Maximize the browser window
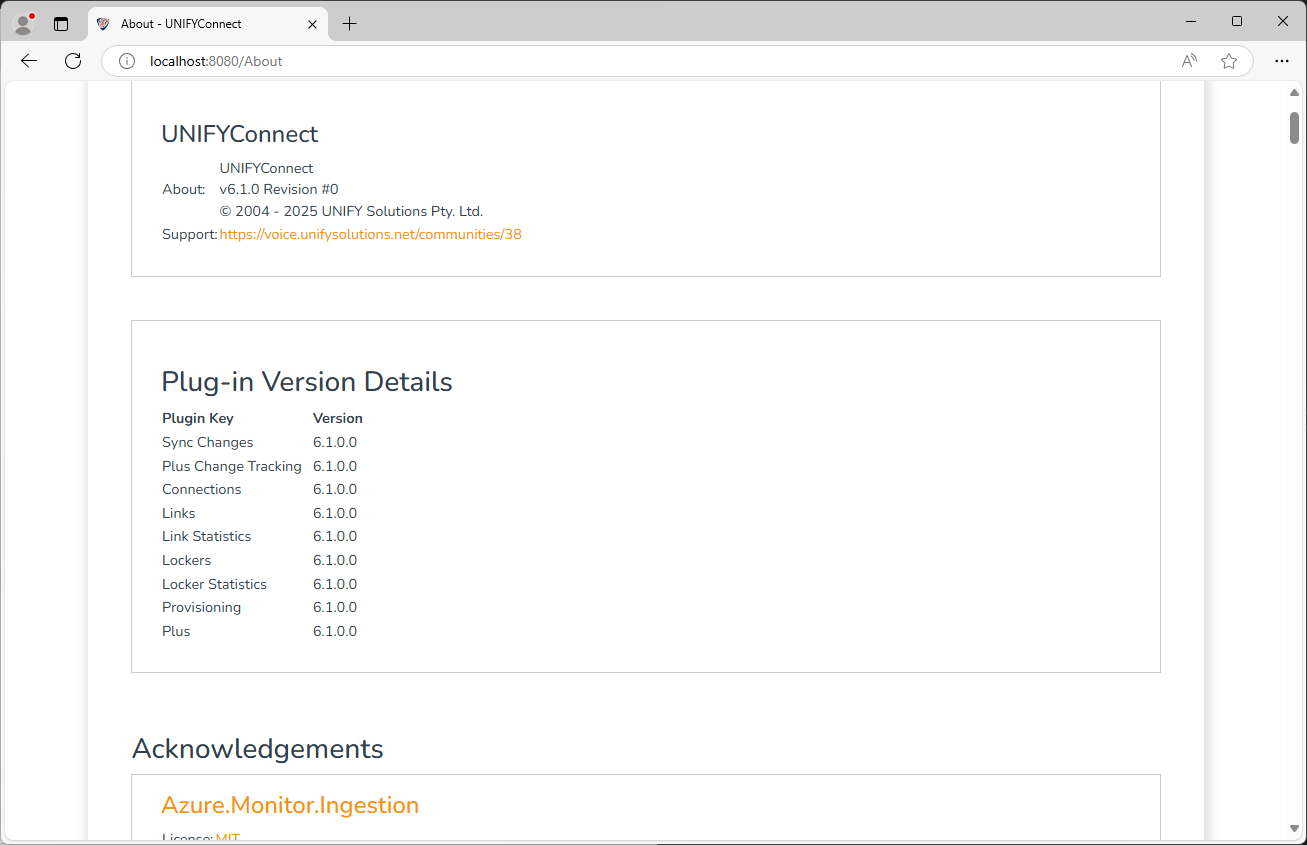 tap(1237, 21)
